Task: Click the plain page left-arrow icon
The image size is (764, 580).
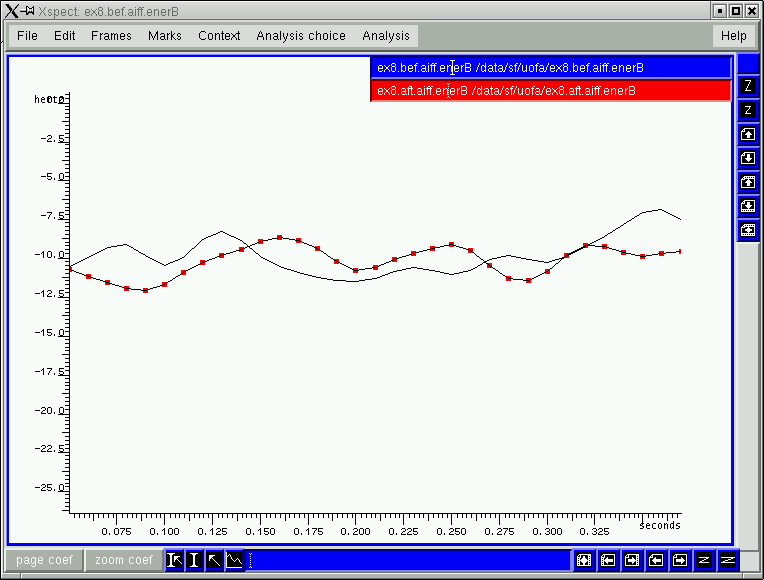Action: point(655,561)
